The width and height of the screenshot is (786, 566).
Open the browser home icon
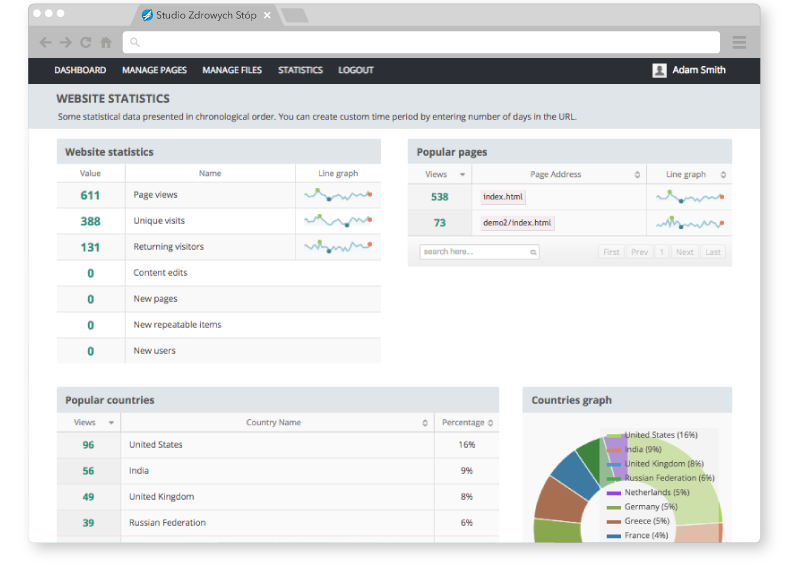pos(106,43)
